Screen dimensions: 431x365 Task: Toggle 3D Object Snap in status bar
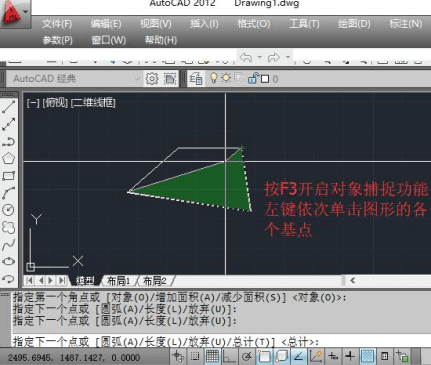click(281, 357)
